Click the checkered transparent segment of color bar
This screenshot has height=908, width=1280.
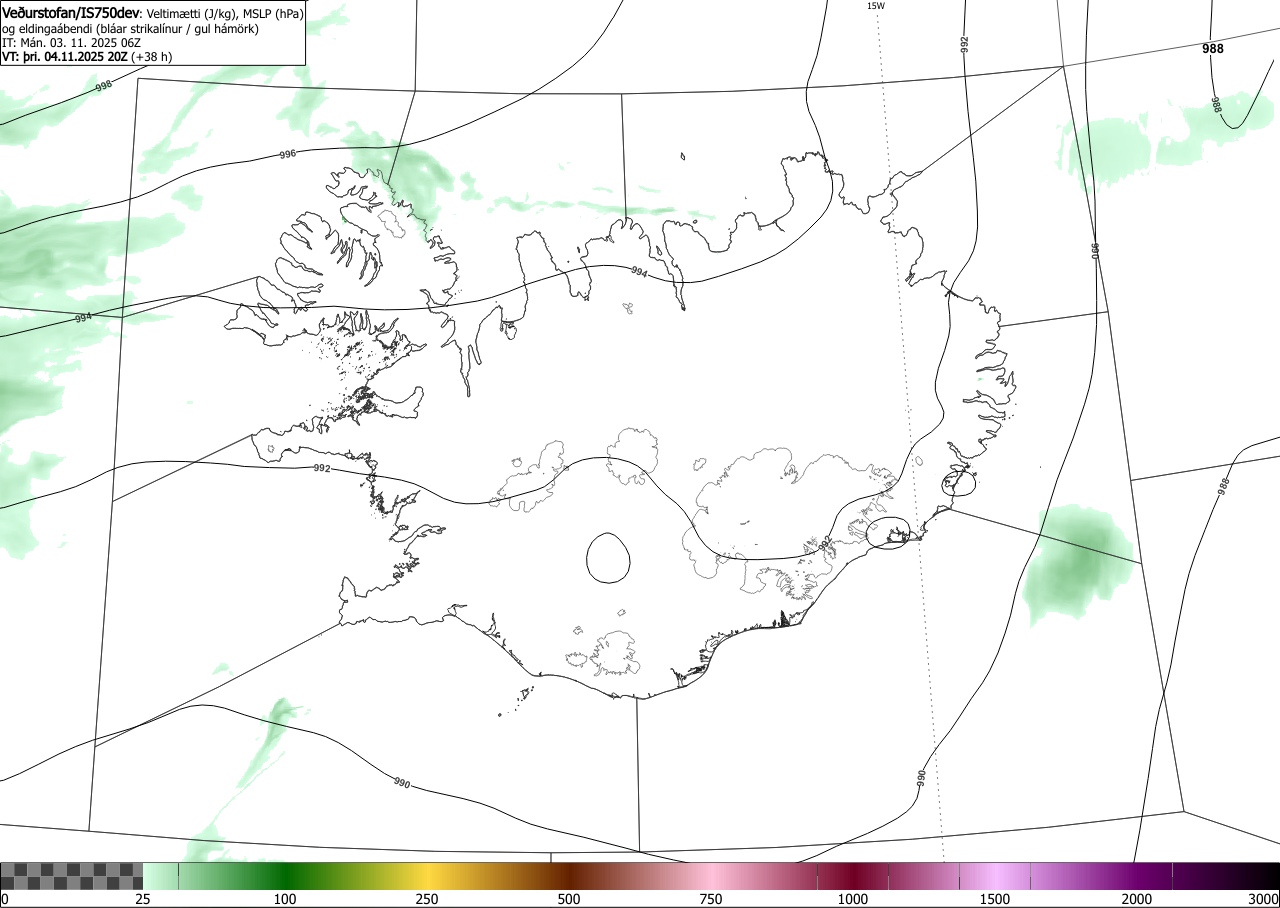pyautogui.click(x=72, y=877)
